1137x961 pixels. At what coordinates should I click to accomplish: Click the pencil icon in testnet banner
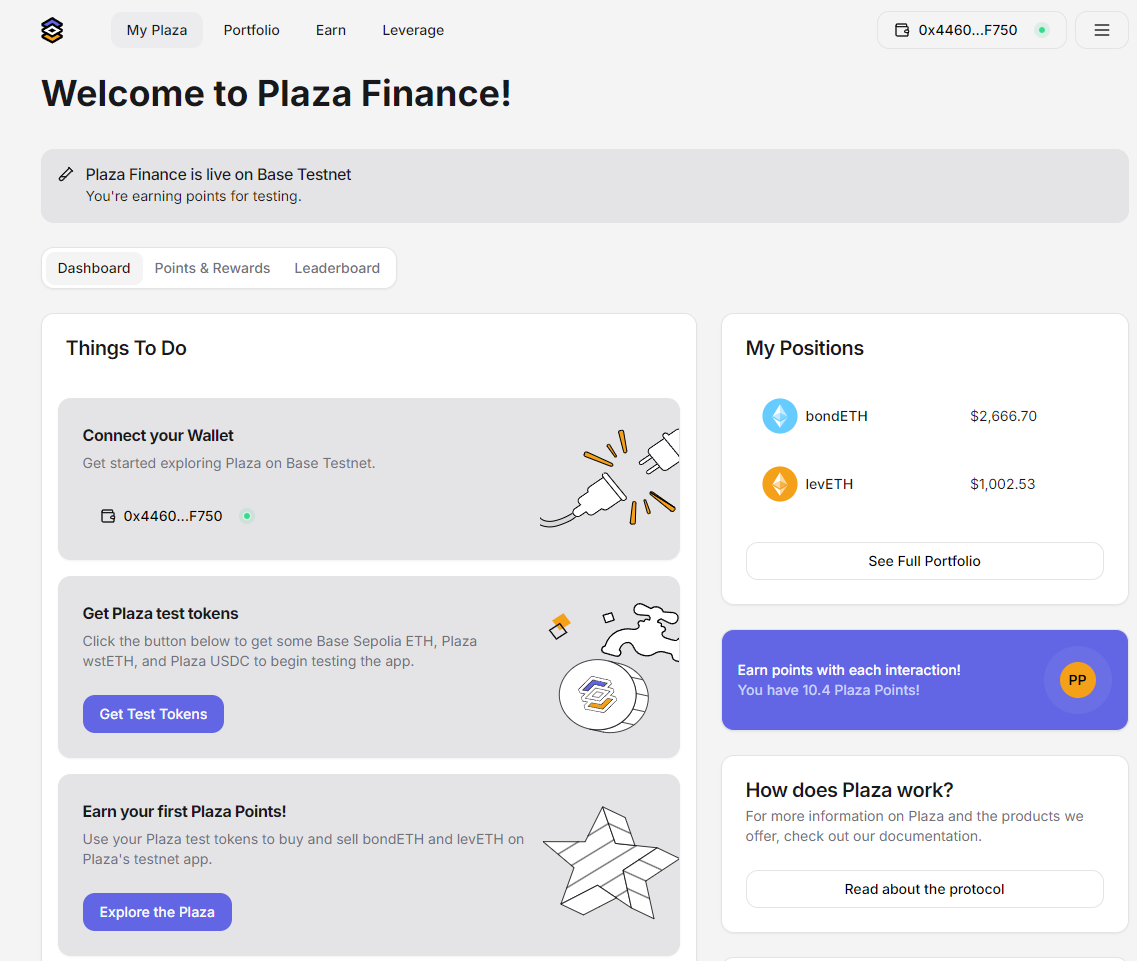(66, 174)
